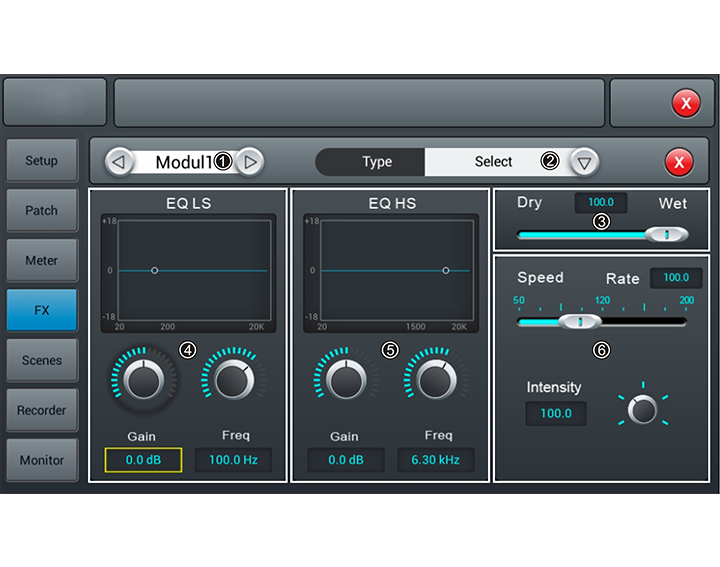The width and height of the screenshot is (720, 567).
Task: Click the EQ LS Freq knob
Action: 234,380
